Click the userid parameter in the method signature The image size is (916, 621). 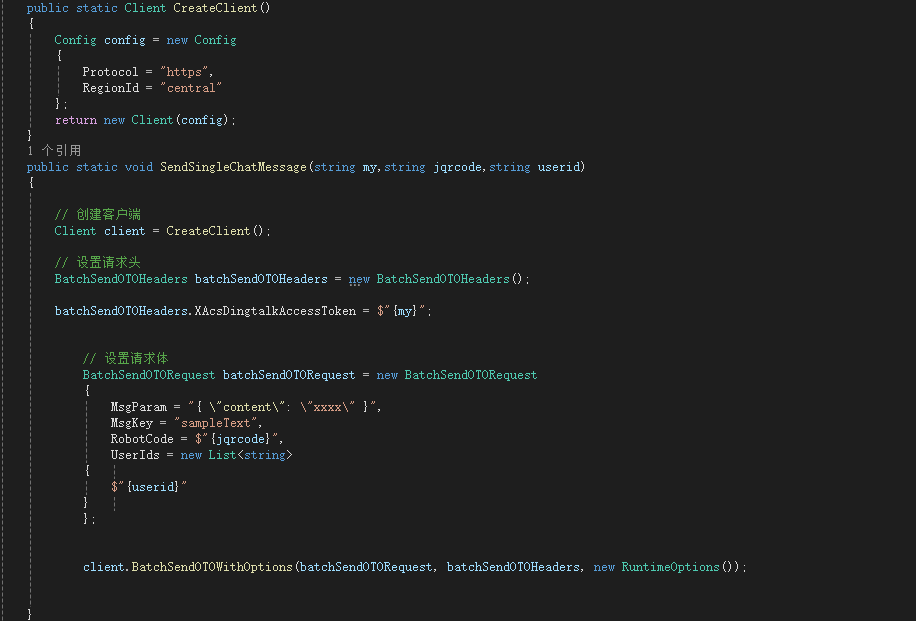pos(558,167)
